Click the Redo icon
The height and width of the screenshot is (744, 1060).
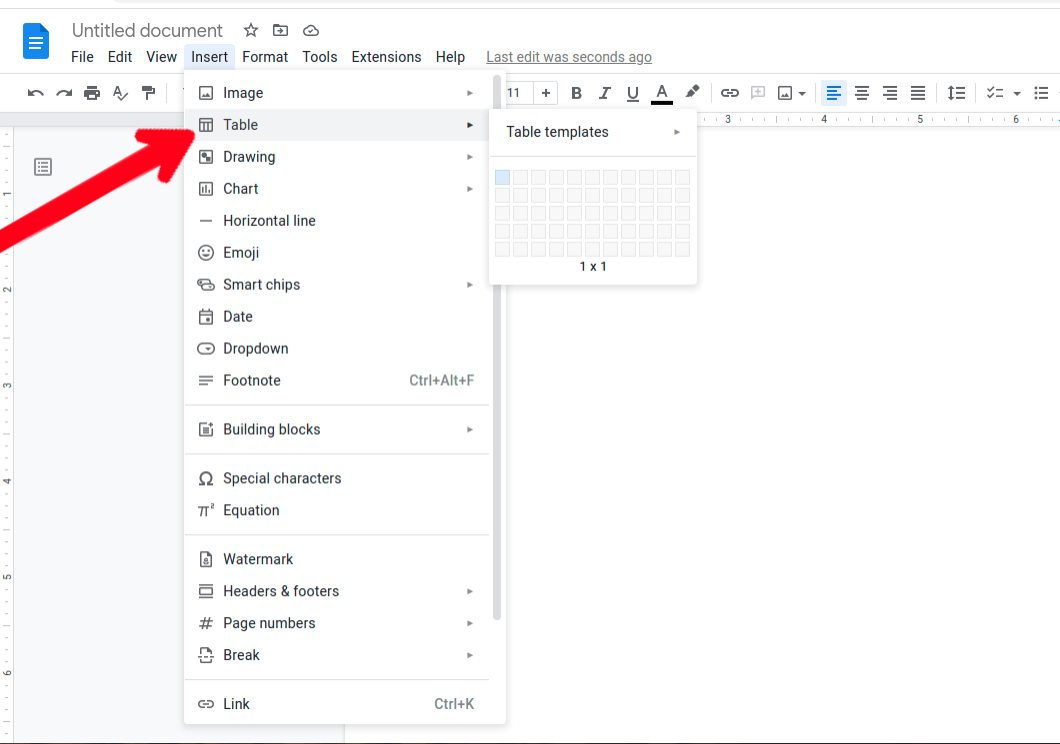(x=64, y=92)
